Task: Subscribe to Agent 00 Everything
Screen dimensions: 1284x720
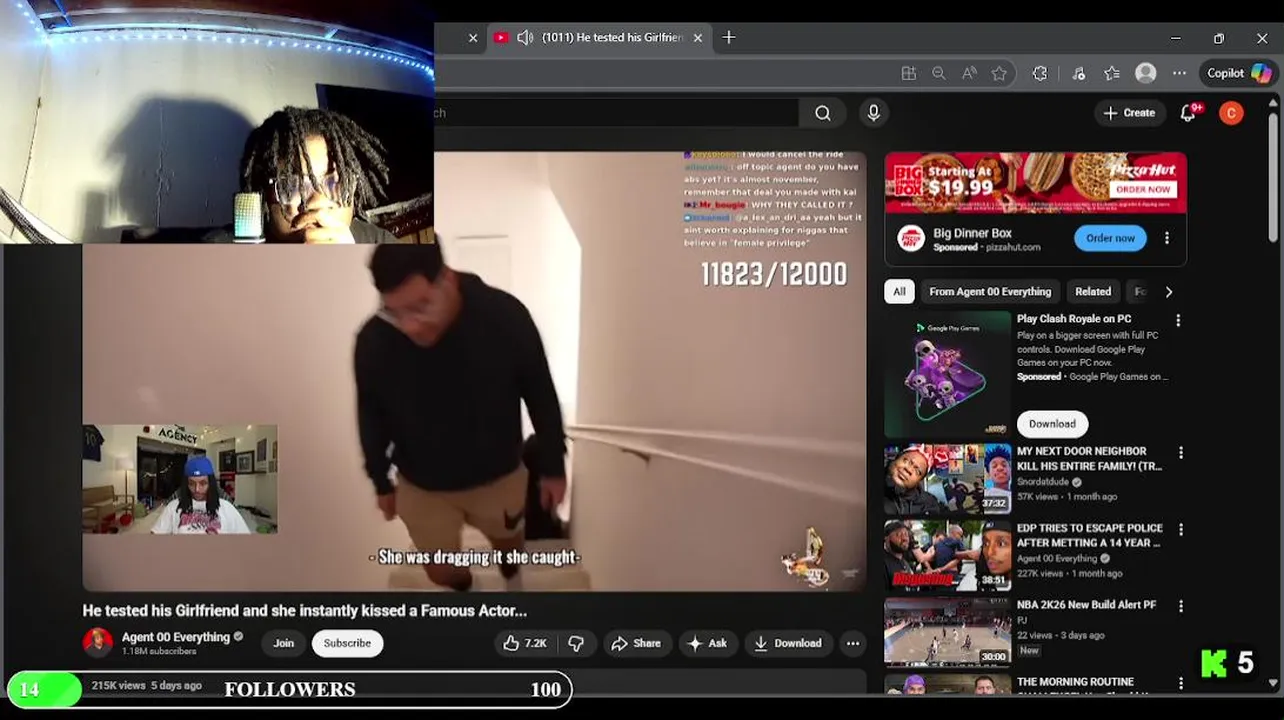Action: [x=347, y=643]
